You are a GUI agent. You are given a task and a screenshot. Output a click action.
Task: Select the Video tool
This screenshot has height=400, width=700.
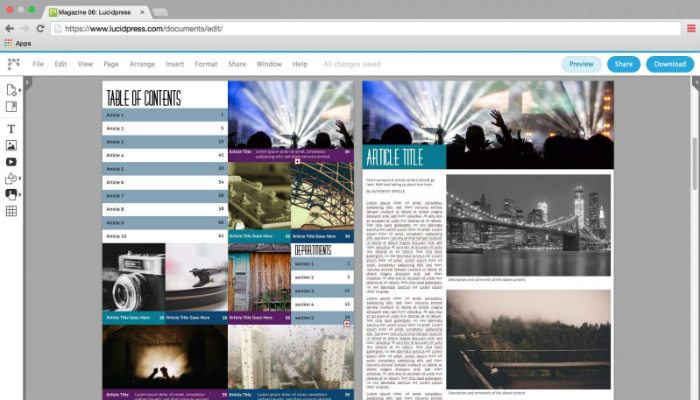coord(11,162)
